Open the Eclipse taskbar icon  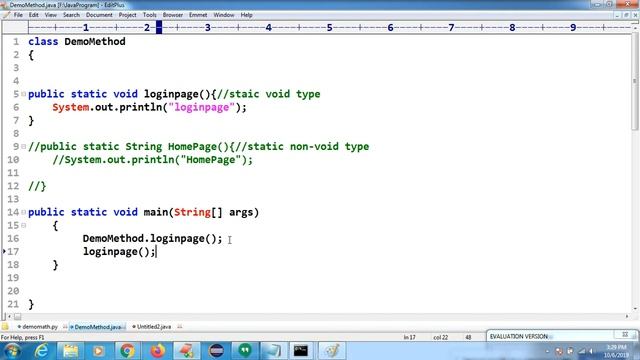click(x=216, y=351)
